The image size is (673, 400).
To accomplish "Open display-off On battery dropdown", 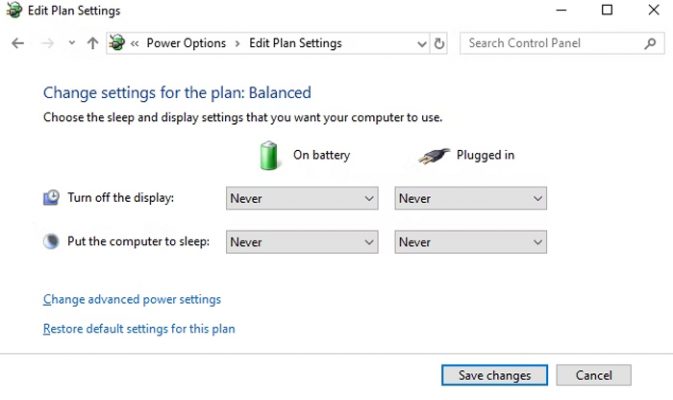I will click(x=302, y=198).
